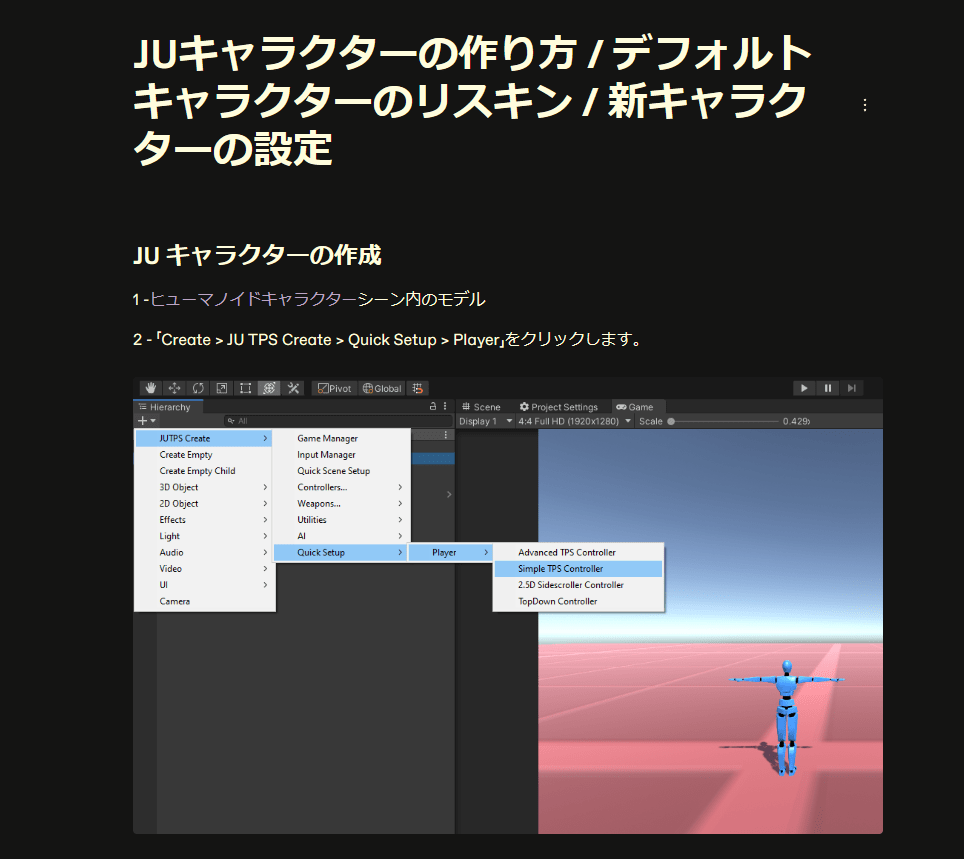Select Input Manager menu entry
964x859 pixels.
[x=342, y=454]
